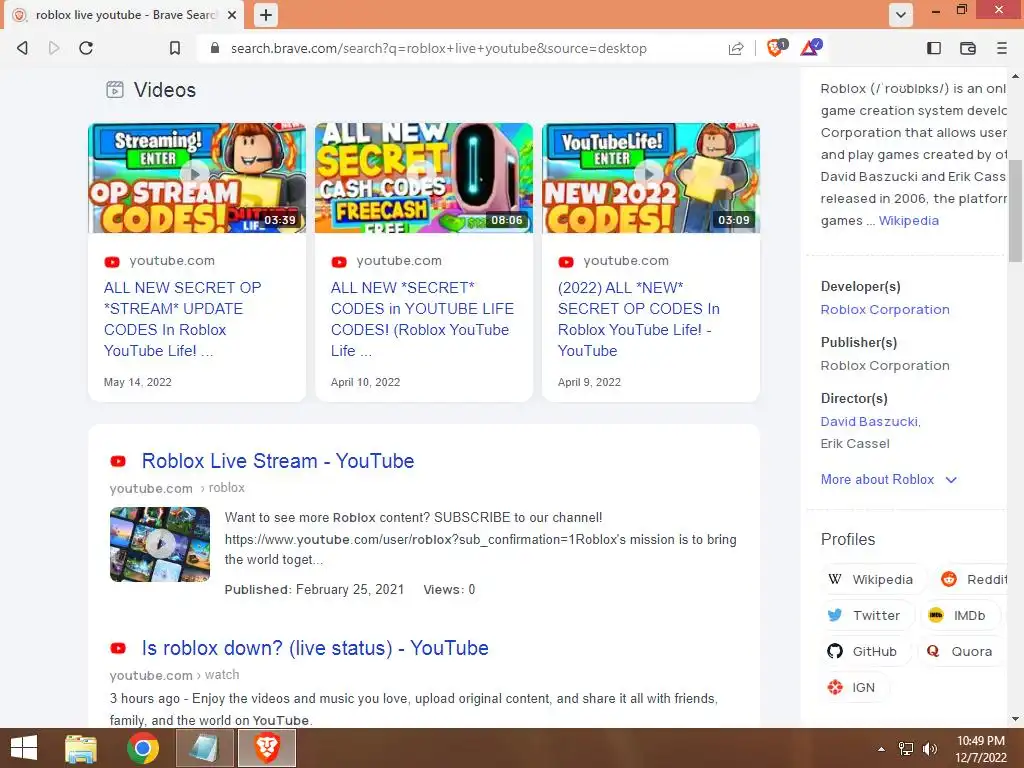Open Is roblox down? (live status) result
Viewport: 1024px width, 768px height.
(x=315, y=648)
